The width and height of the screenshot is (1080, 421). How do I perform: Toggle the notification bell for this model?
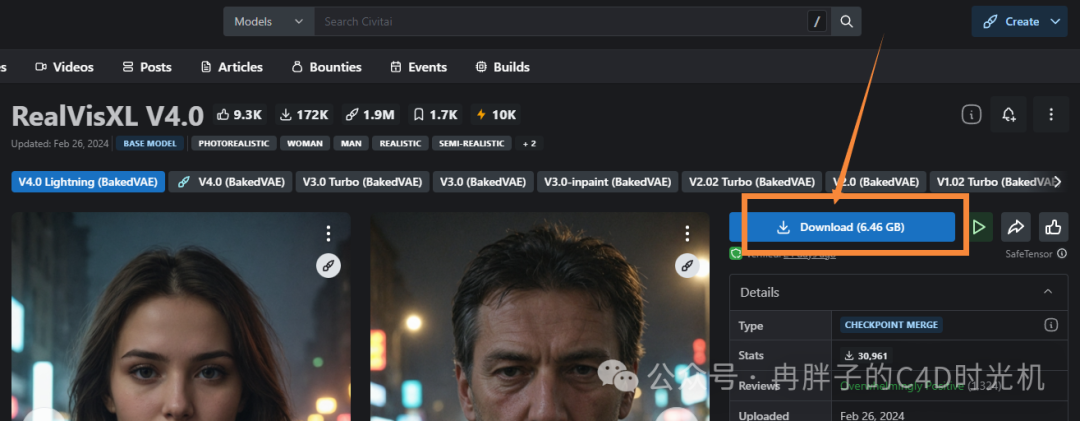pos(1009,114)
